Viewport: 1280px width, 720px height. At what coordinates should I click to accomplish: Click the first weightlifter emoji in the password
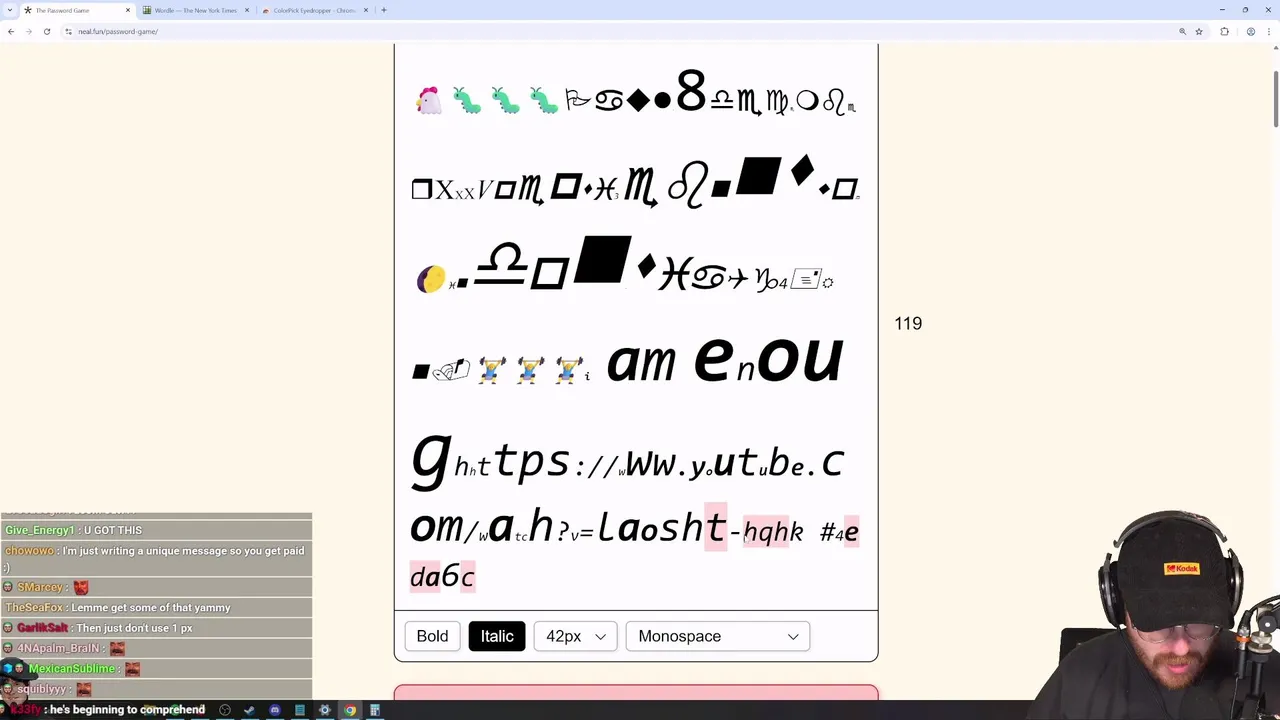pos(491,370)
